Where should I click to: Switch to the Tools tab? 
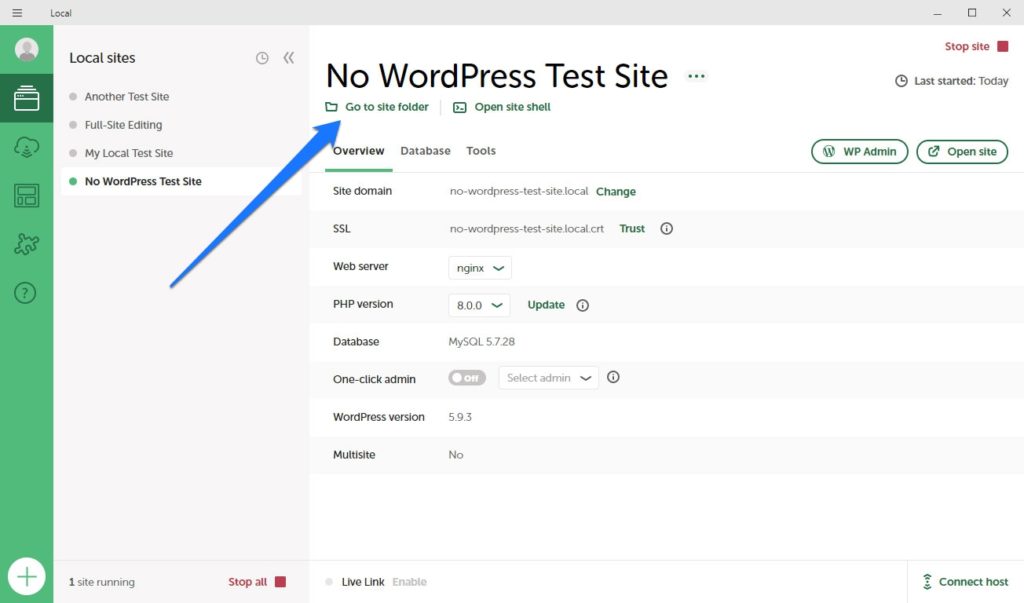coord(481,151)
